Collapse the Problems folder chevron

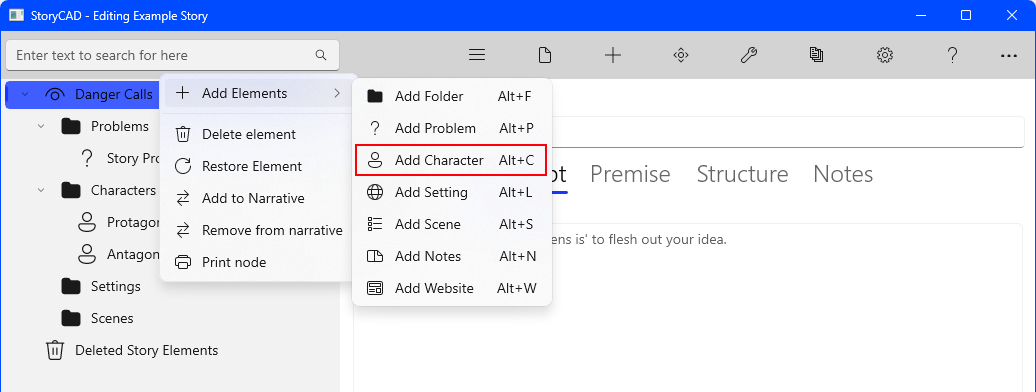coord(41,126)
